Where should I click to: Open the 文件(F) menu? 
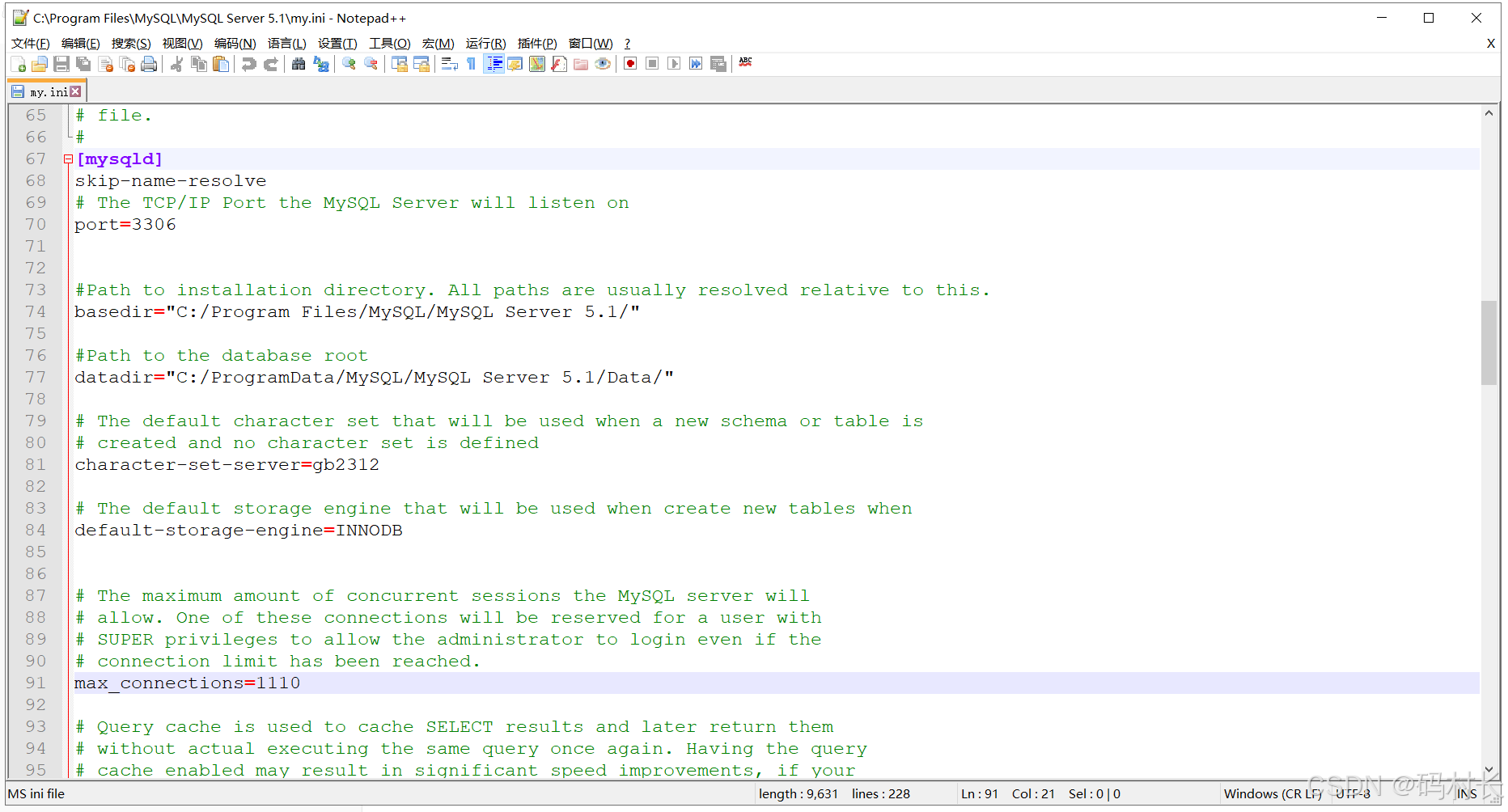(x=31, y=44)
